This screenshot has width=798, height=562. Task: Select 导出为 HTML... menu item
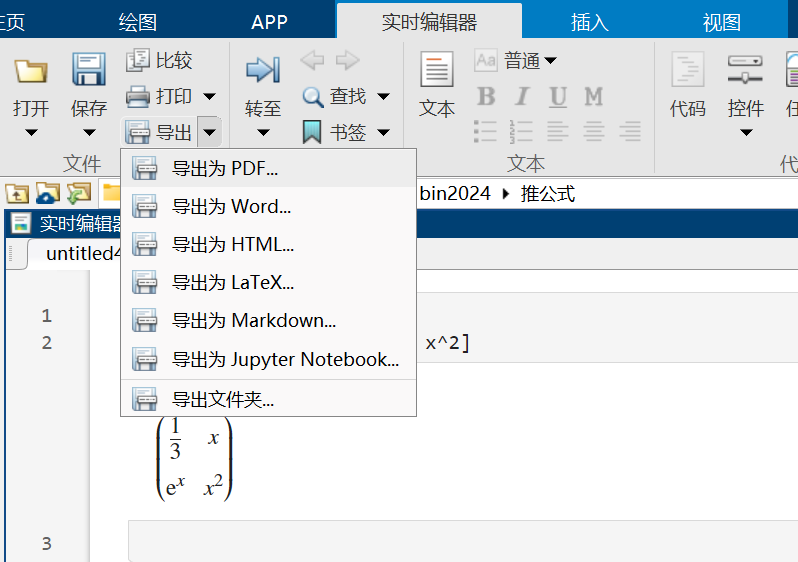point(268,245)
